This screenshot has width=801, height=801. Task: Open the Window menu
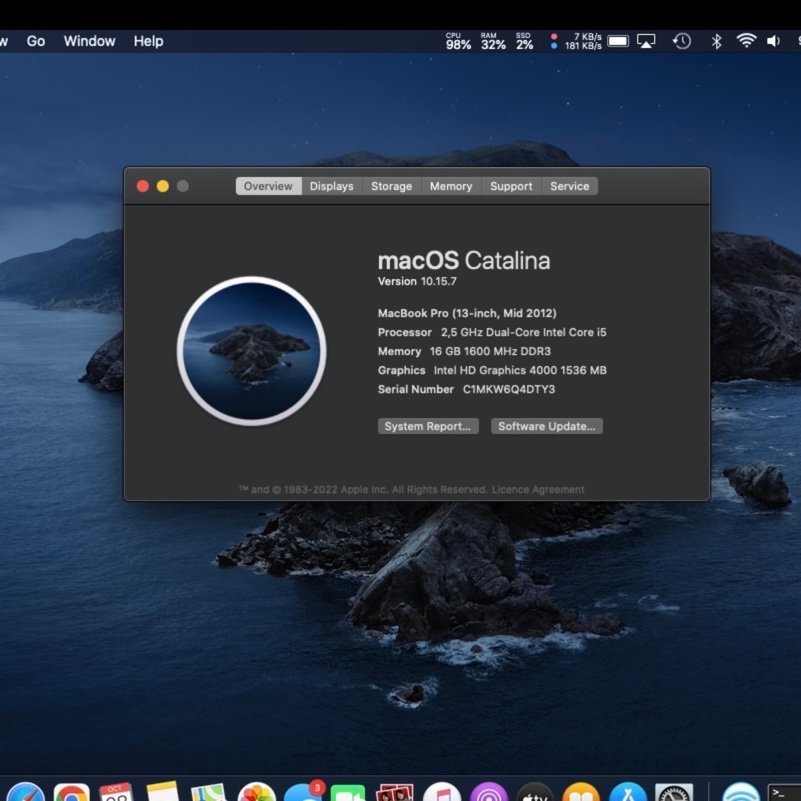[89, 41]
